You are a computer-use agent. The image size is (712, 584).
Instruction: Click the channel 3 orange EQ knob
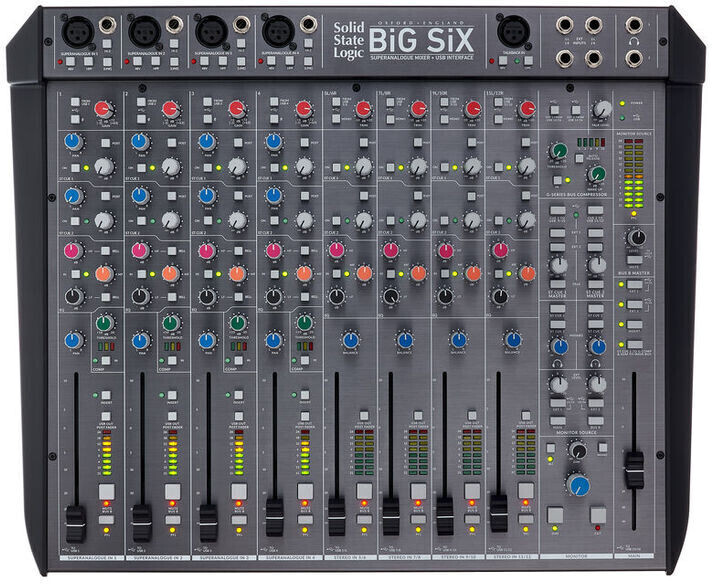[236, 272]
